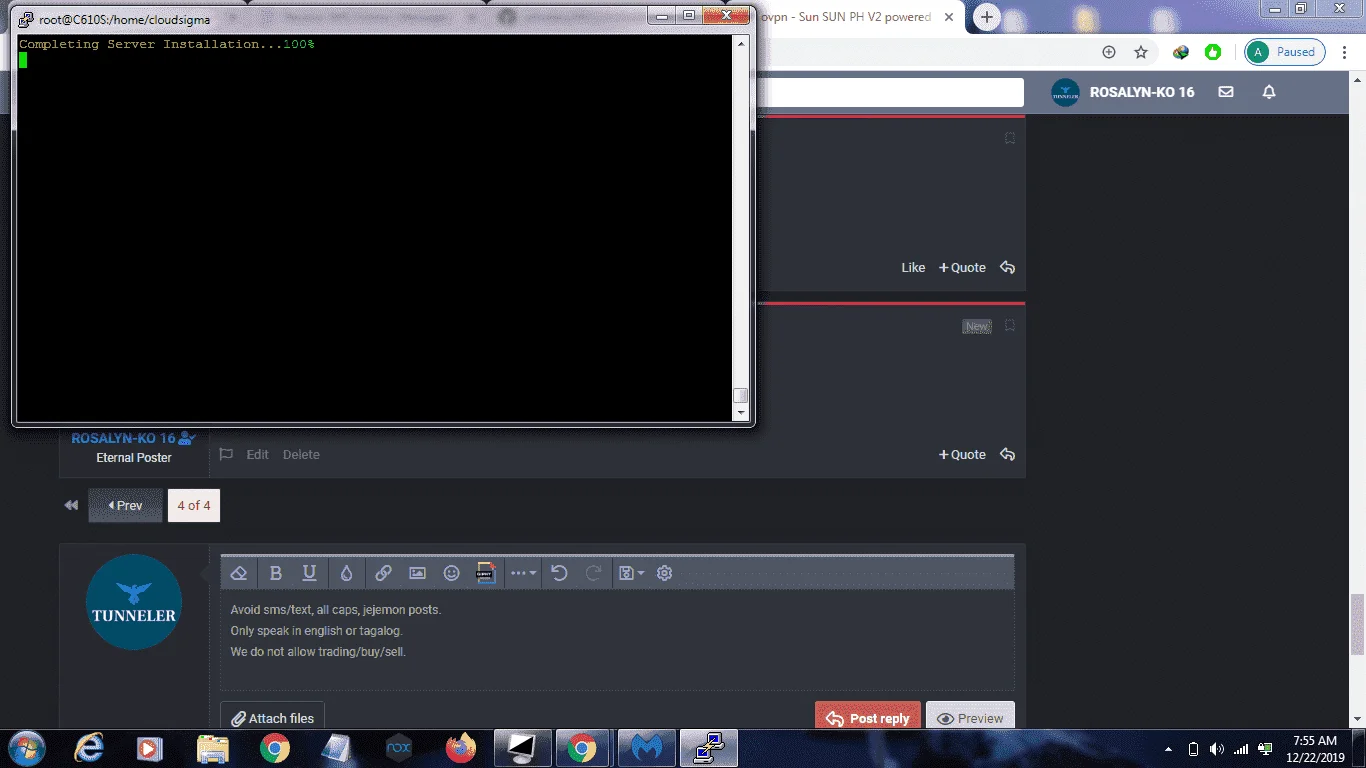
Task: Open the Internet Download Manager extension icon
Action: [1181, 52]
